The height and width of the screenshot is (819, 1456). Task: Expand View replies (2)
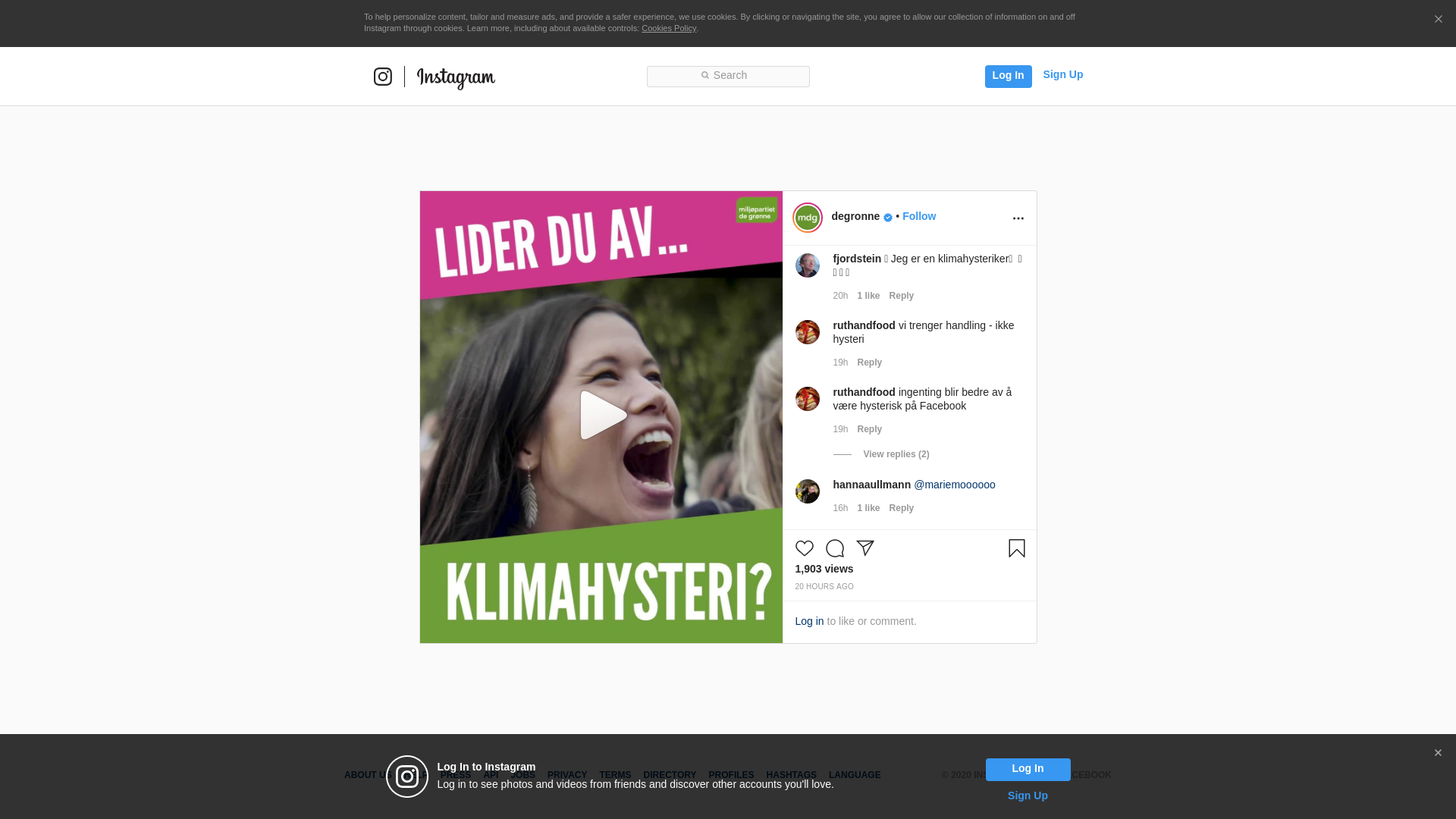click(896, 454)
